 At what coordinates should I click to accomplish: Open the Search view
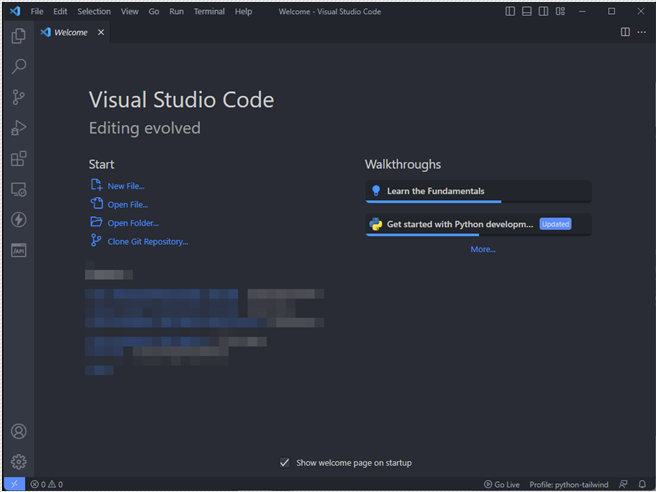(x=18, y=67)
